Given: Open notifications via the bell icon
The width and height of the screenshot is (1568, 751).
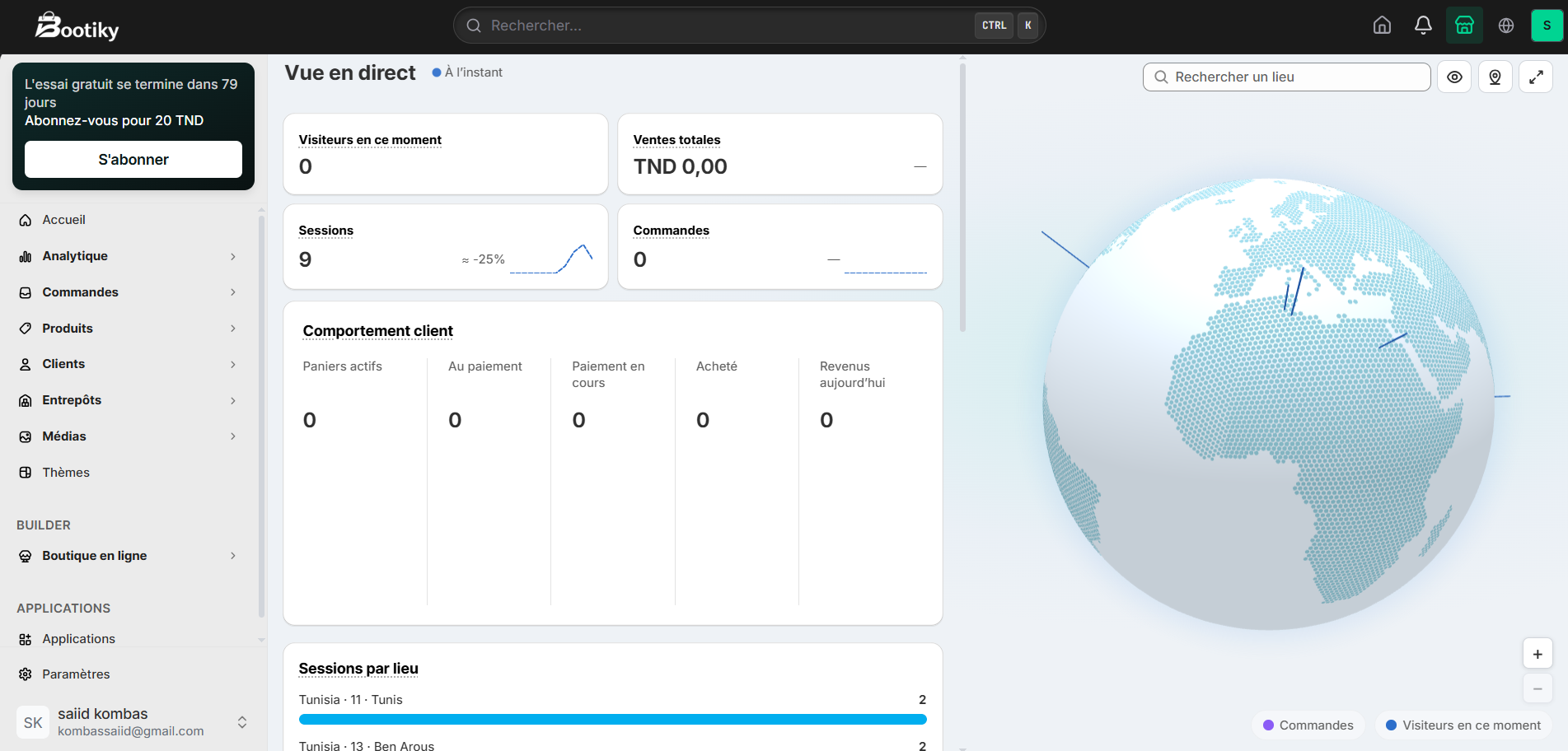Looking at the screenshot, I should coord(1423,25).
